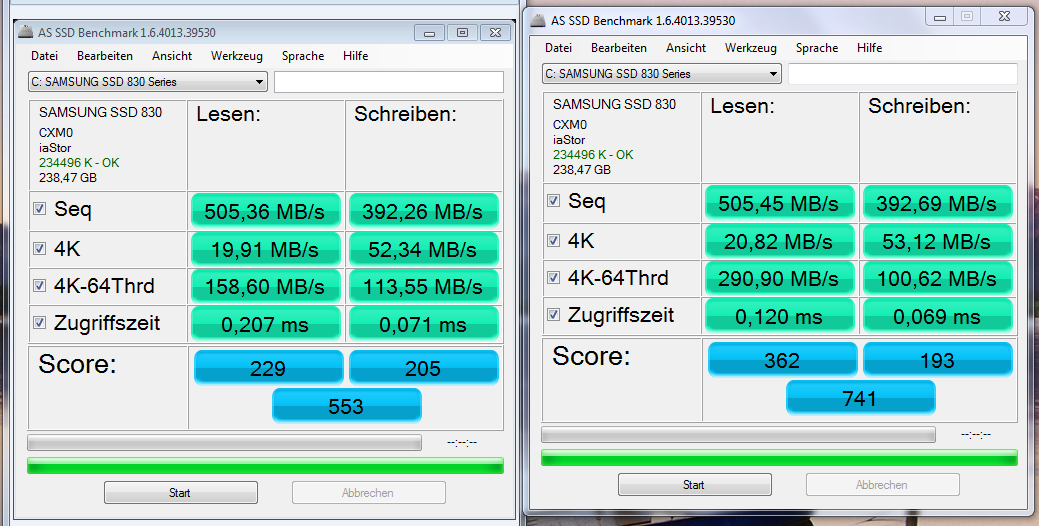The width and height of the screenshot is (1039, 526).
Task: Click the 505,36 MB/s Seq read result
Action: click(x=265, y=211)
